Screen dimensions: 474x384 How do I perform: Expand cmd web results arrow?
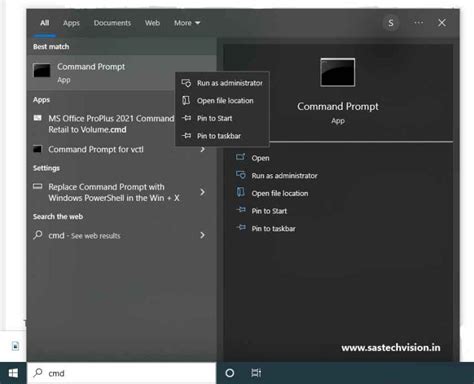click(x=202, y=235)
